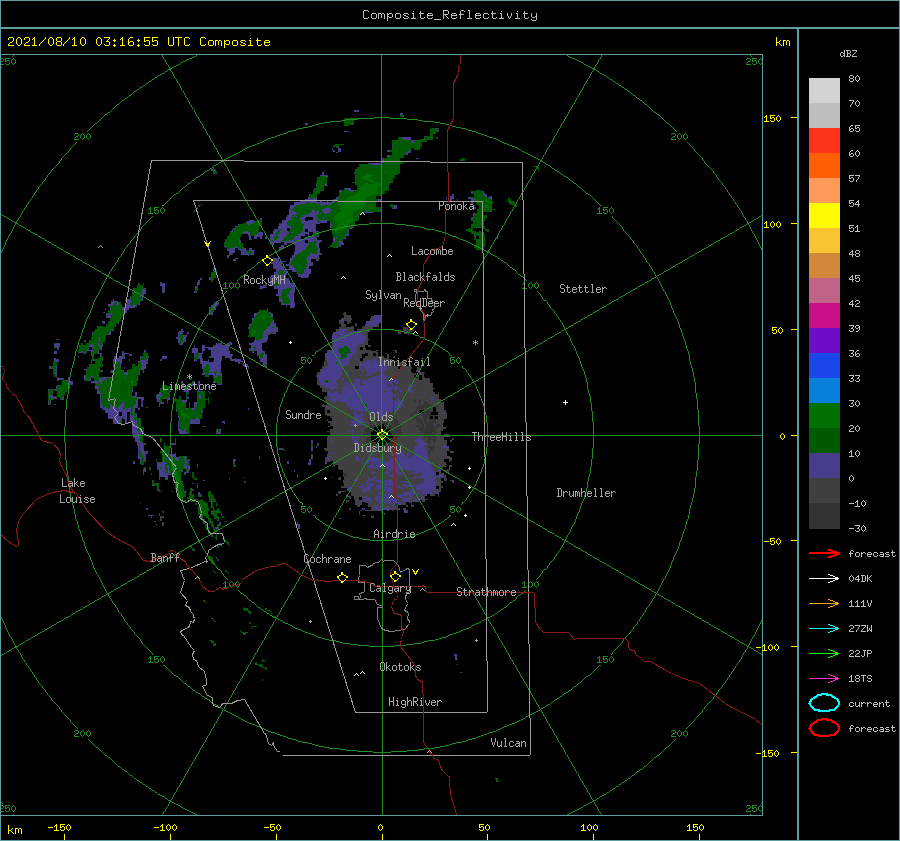Click the RockyMH label
900x841 pixels.
(264, 280)
